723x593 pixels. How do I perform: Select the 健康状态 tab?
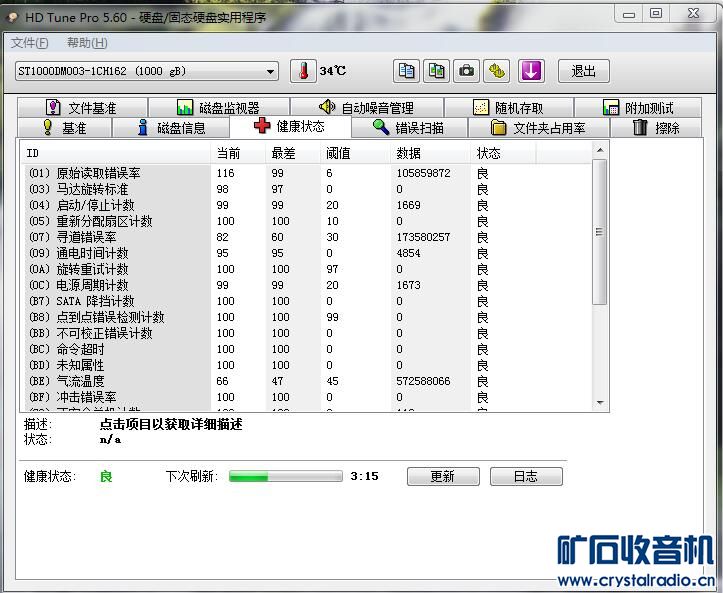tap(290, 126)
